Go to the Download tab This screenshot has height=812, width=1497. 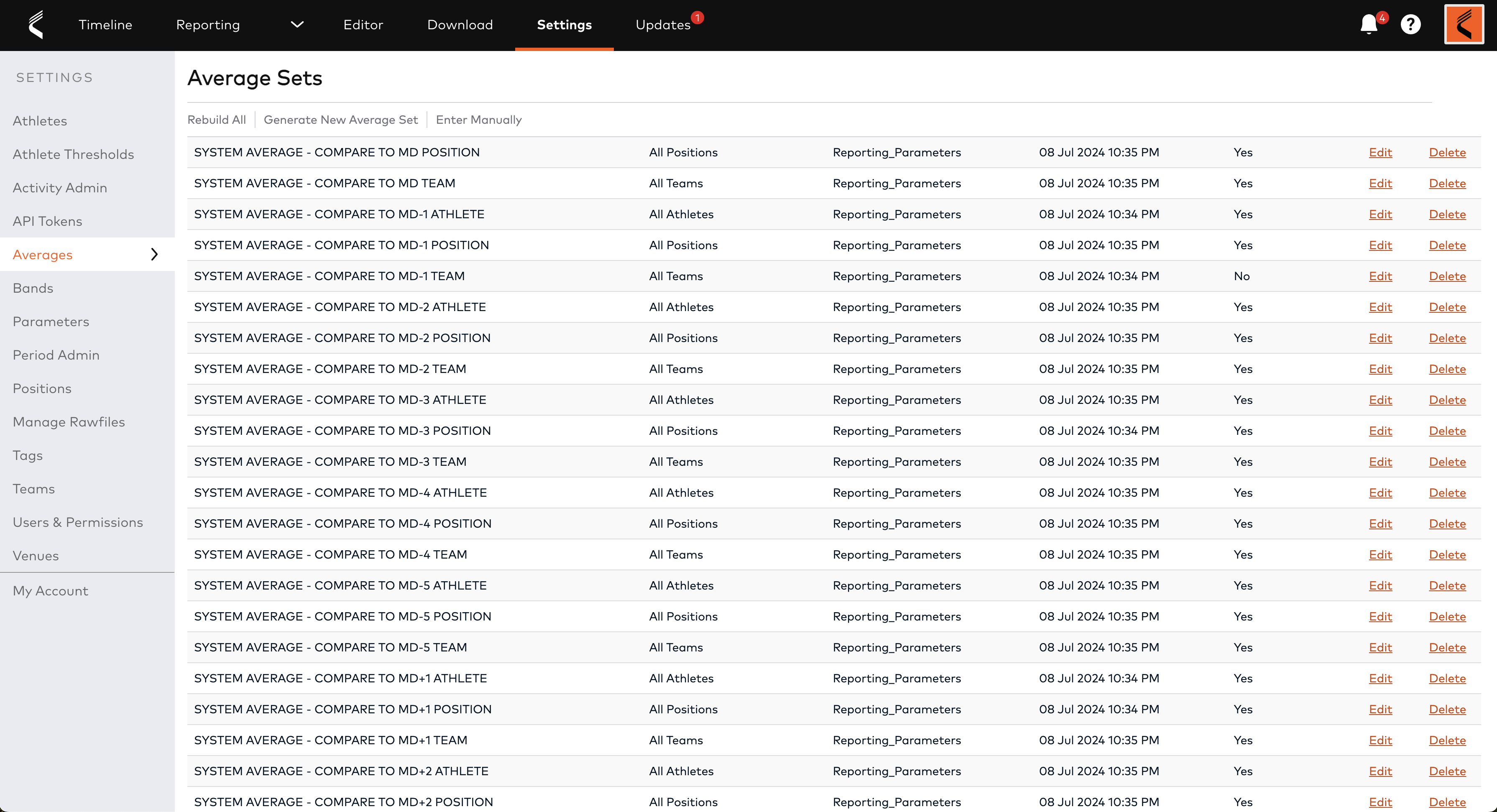[x=460, y=24]
